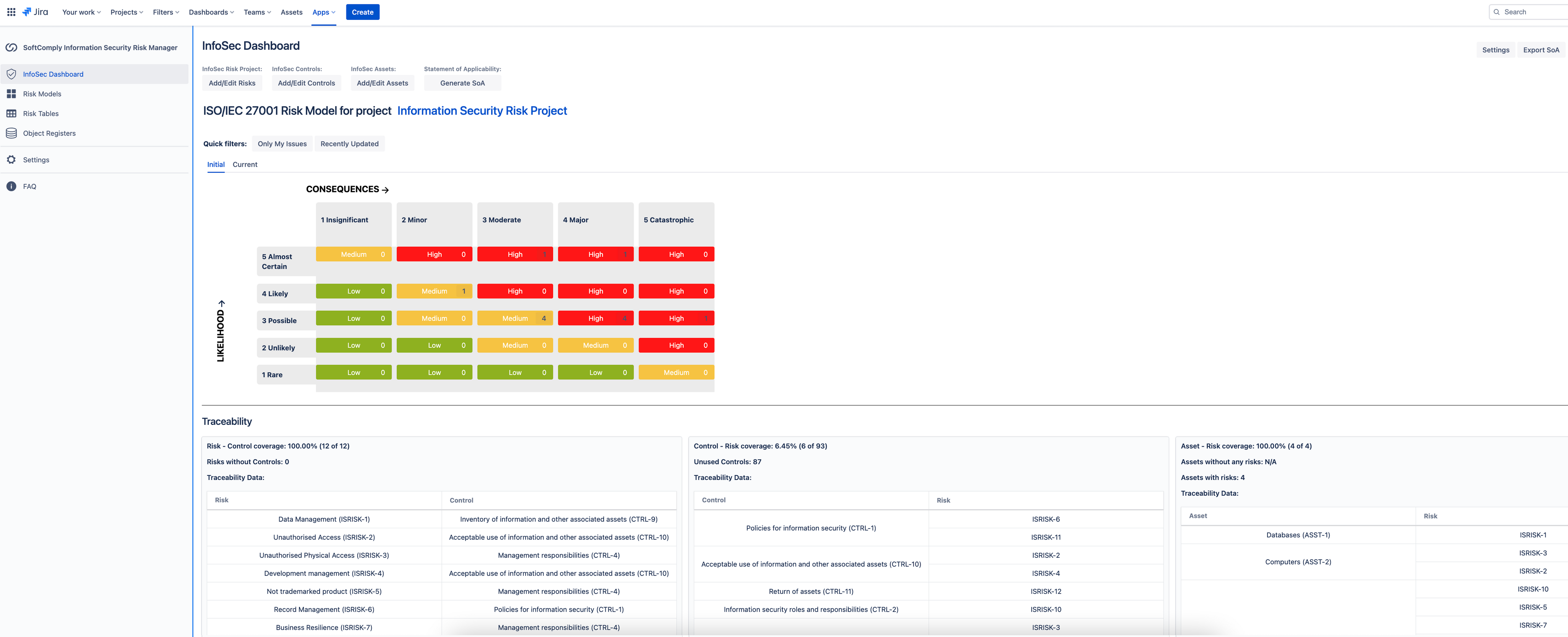Click the Jira logo to go home
Image resolution: width=1568 pixels, height=637 pixels.
click(35, 11)
